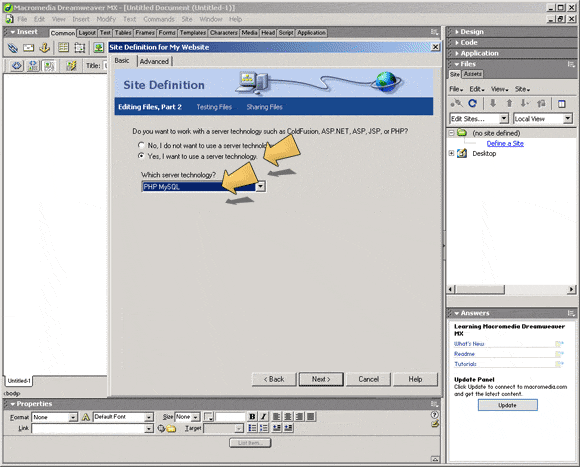Open the Tutorials link
The width and height of the screenshot is (580, 467).
(465, 364)
